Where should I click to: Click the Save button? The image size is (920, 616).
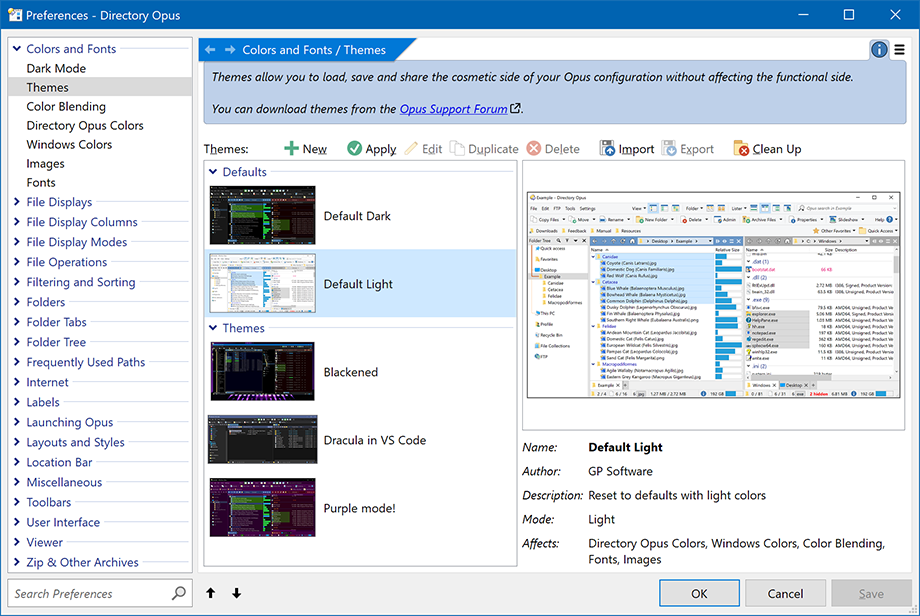pos(871,593)
